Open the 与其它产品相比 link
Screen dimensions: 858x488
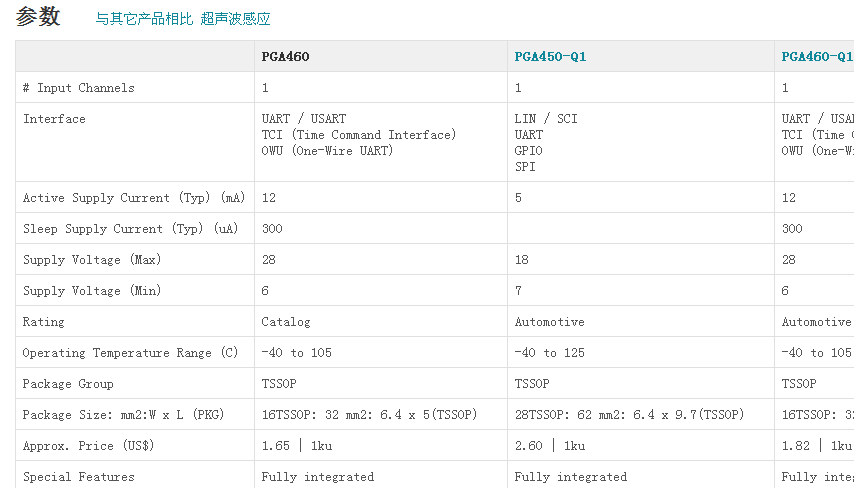click(x=144, y=19)
